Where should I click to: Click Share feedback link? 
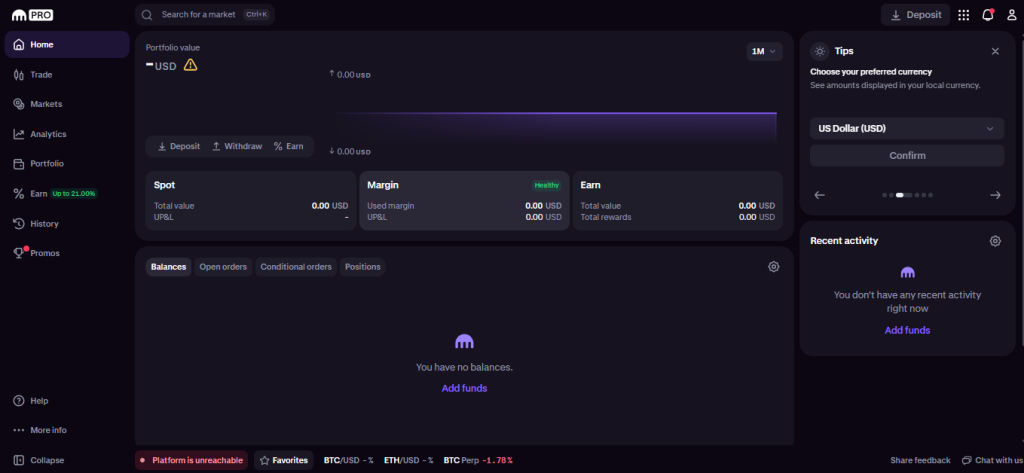click(920, 460)
